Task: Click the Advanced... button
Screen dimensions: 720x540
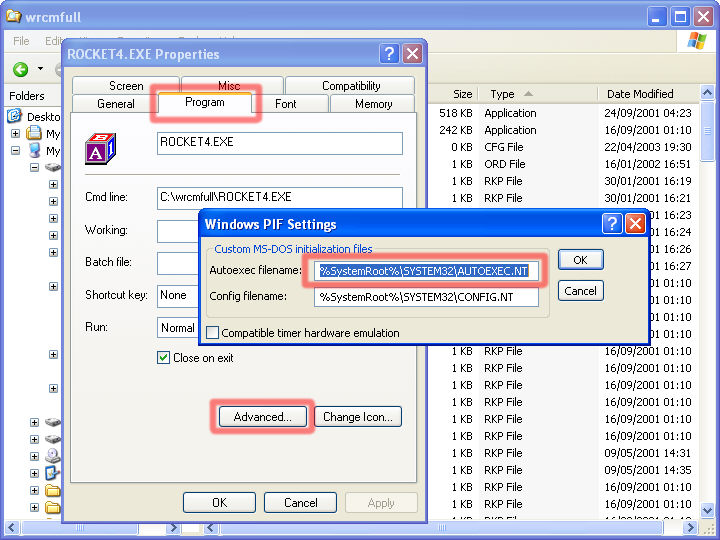Action: pos(263,416)
